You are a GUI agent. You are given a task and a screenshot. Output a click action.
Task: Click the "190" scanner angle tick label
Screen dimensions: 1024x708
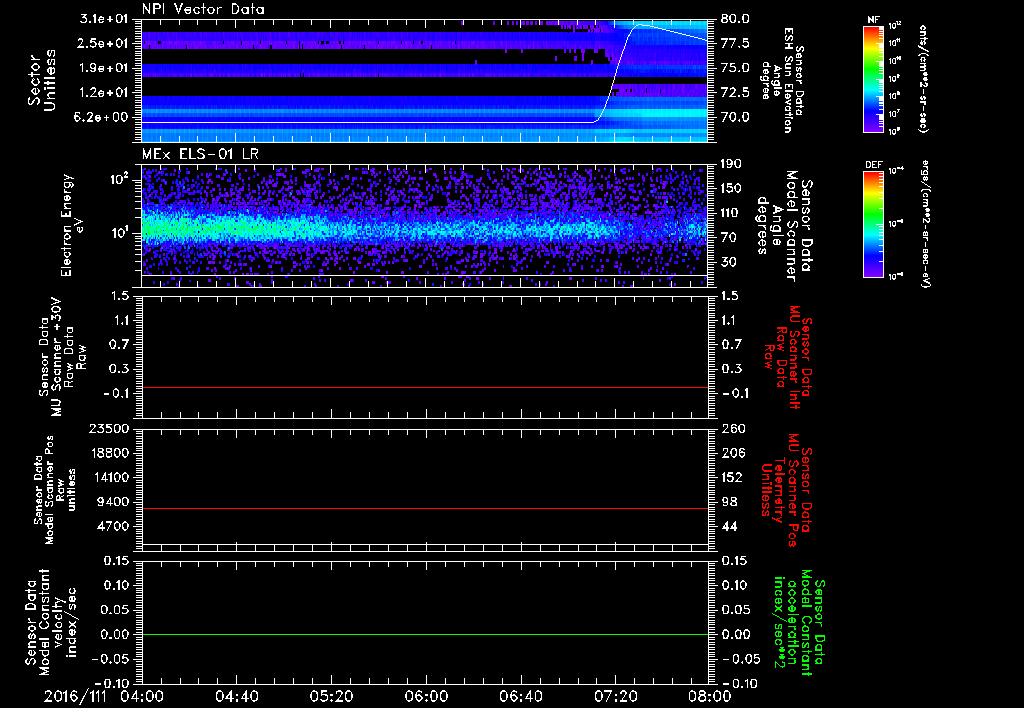coord(730,164)
